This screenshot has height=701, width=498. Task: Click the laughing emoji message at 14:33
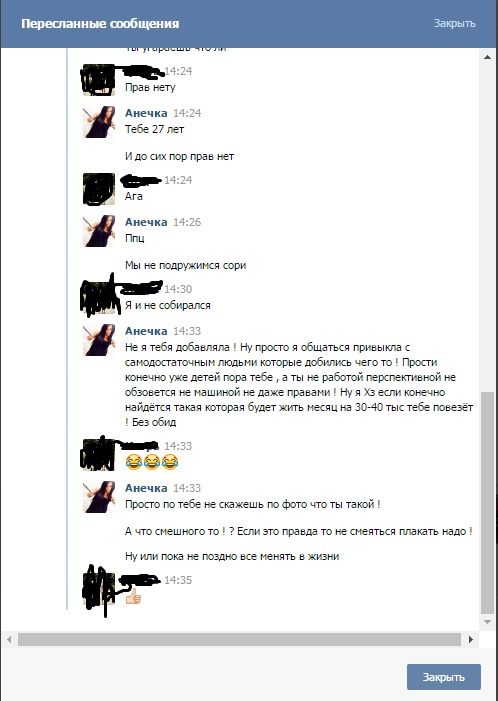[152, 461]
